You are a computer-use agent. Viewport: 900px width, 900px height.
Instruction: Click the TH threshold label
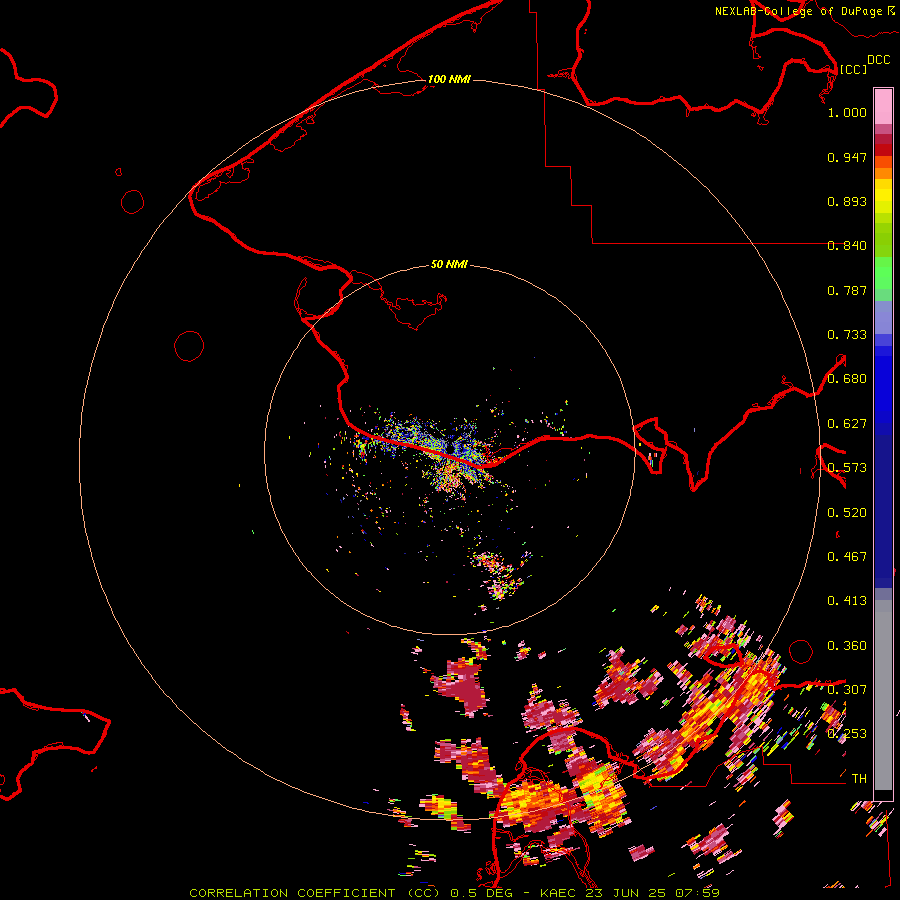859,779
